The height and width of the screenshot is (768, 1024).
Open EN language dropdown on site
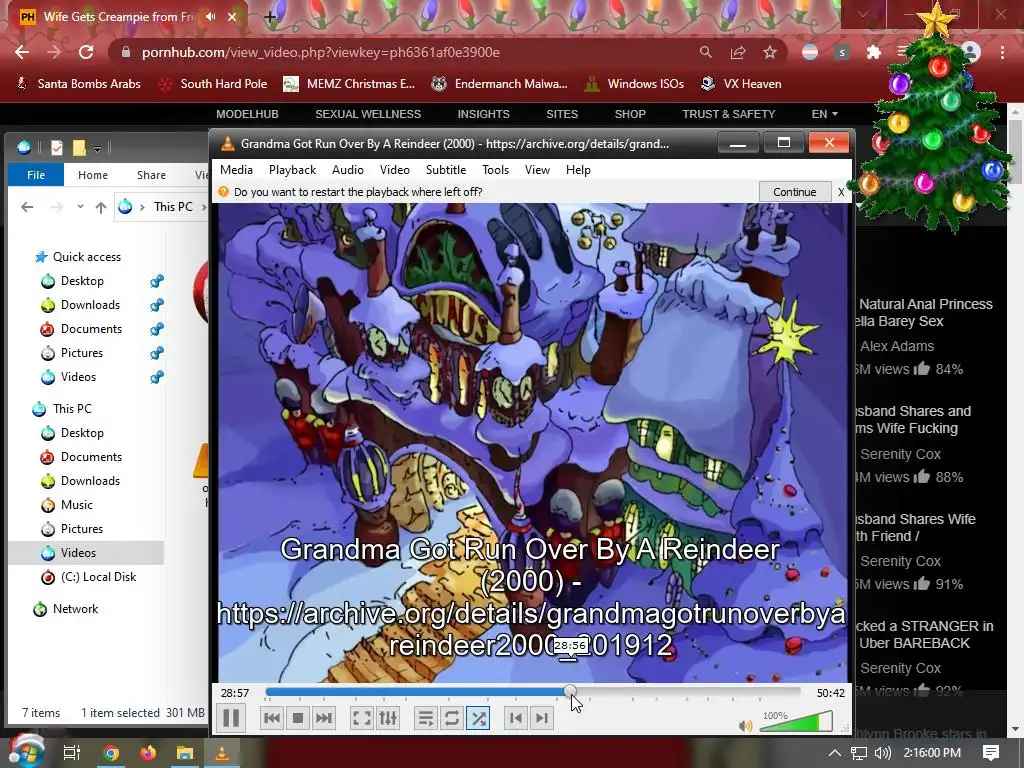click(825, 114)
